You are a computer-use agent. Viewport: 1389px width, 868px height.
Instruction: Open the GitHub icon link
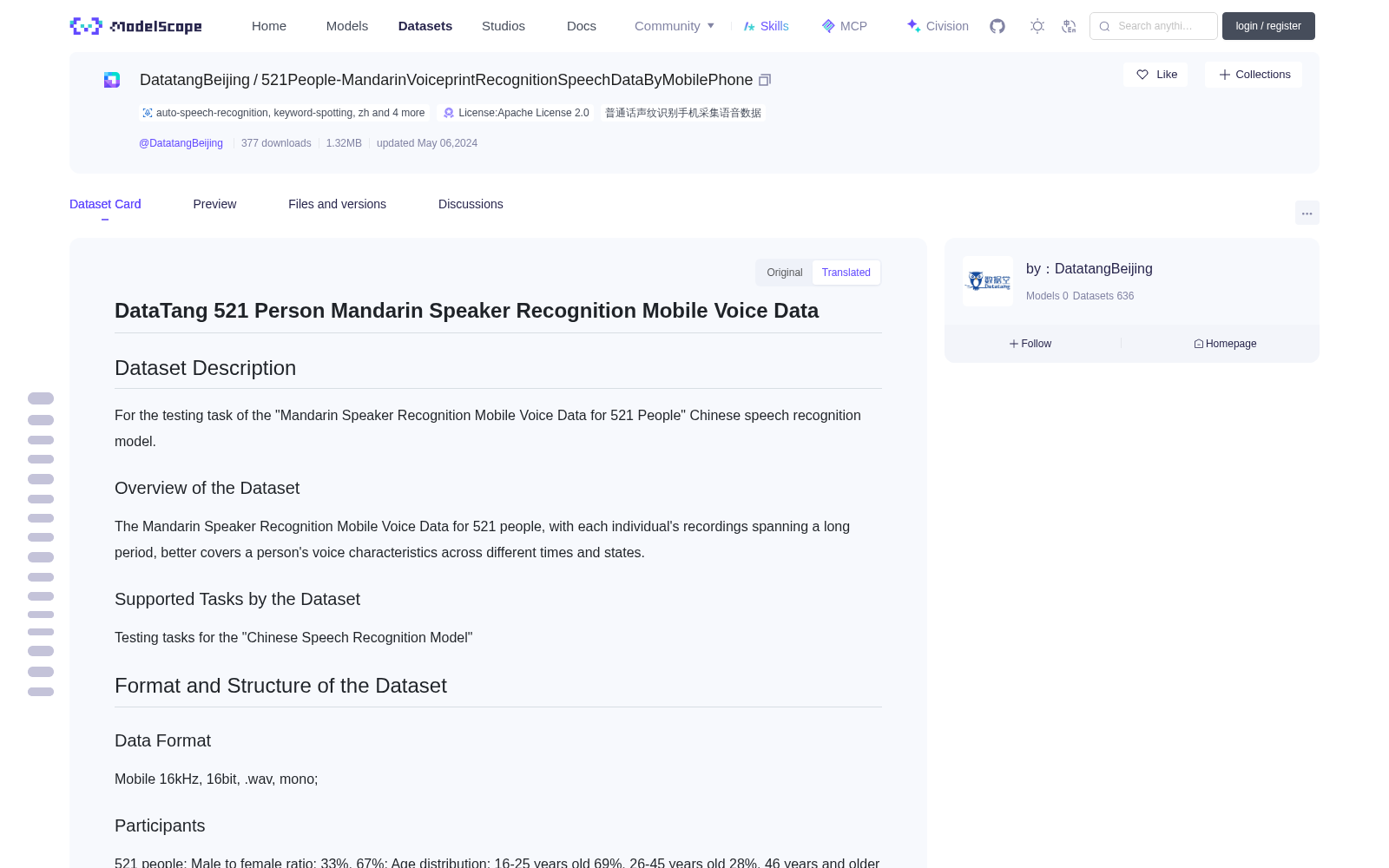coord(997,26)
